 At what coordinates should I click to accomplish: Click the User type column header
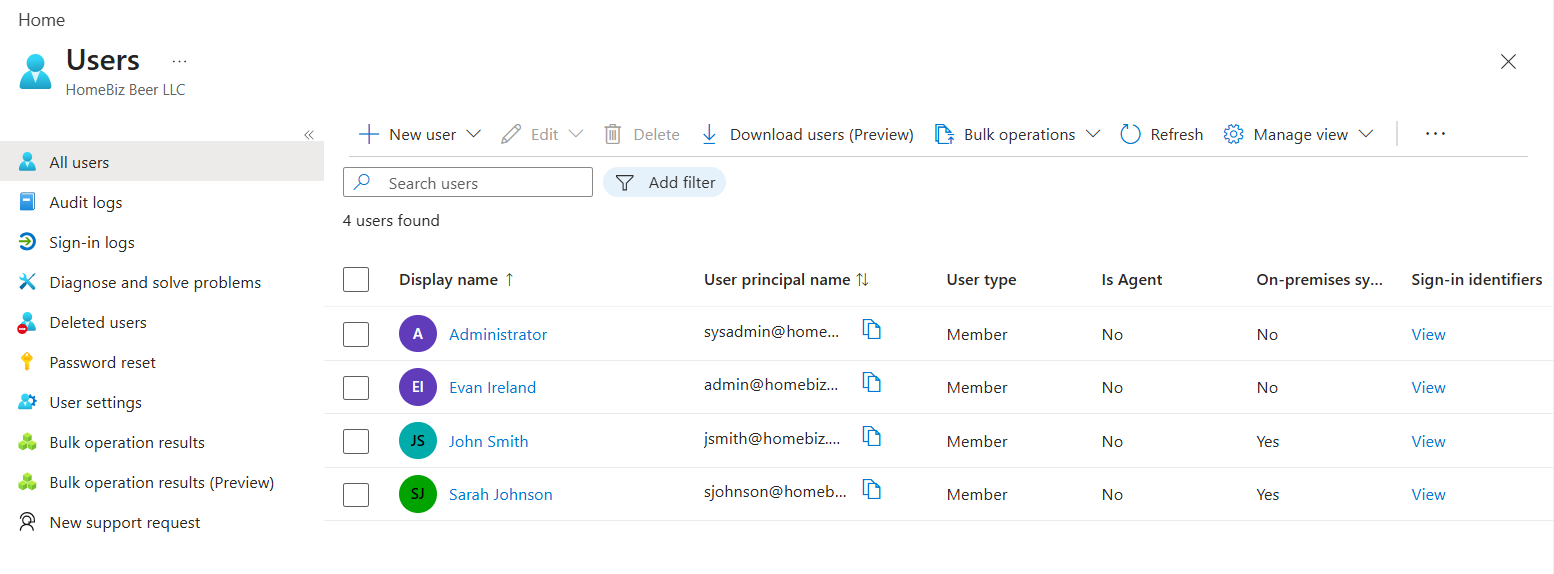pyautogui.click(x=981, y=280)
